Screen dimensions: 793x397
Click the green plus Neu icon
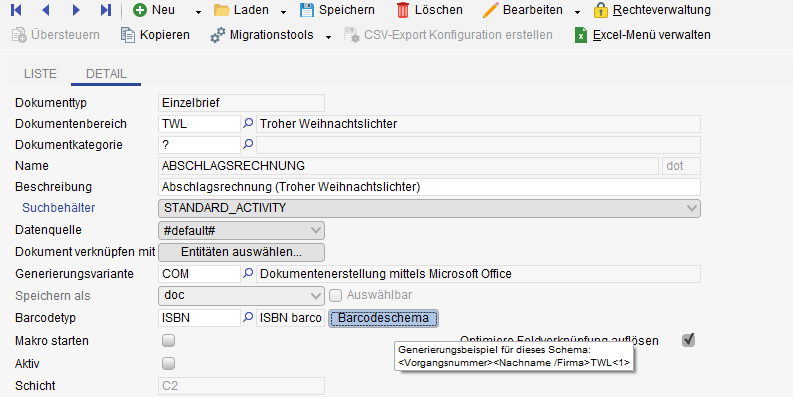[x=140, y=10]
